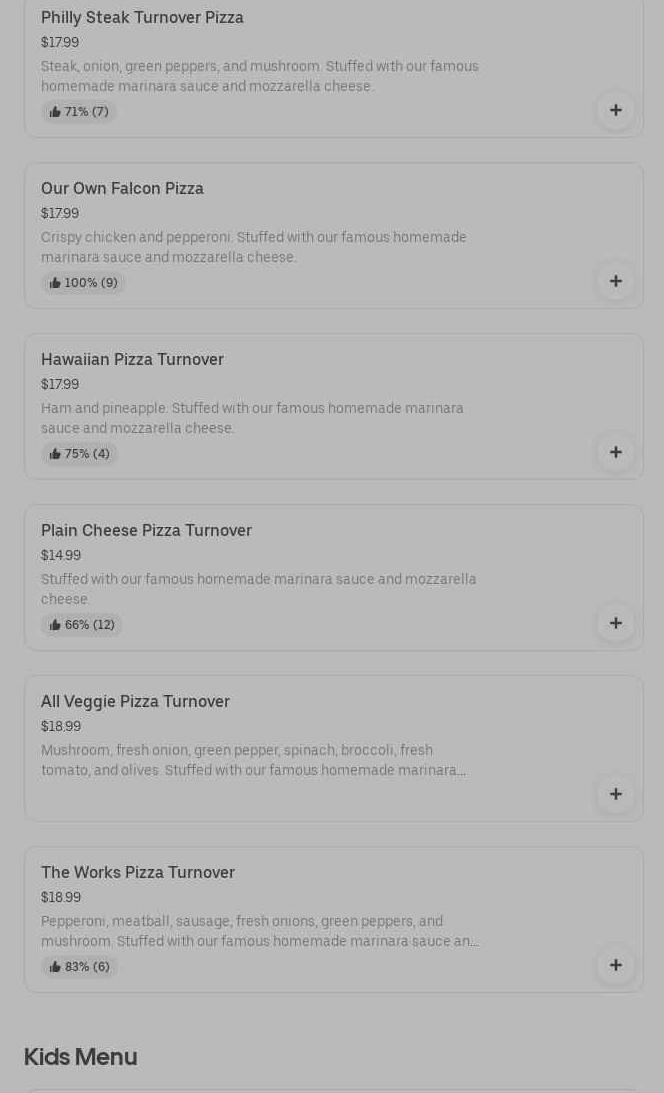View All Veggie Pizza Turnover details
The image size is (664, 1093).
pos(135,701)
